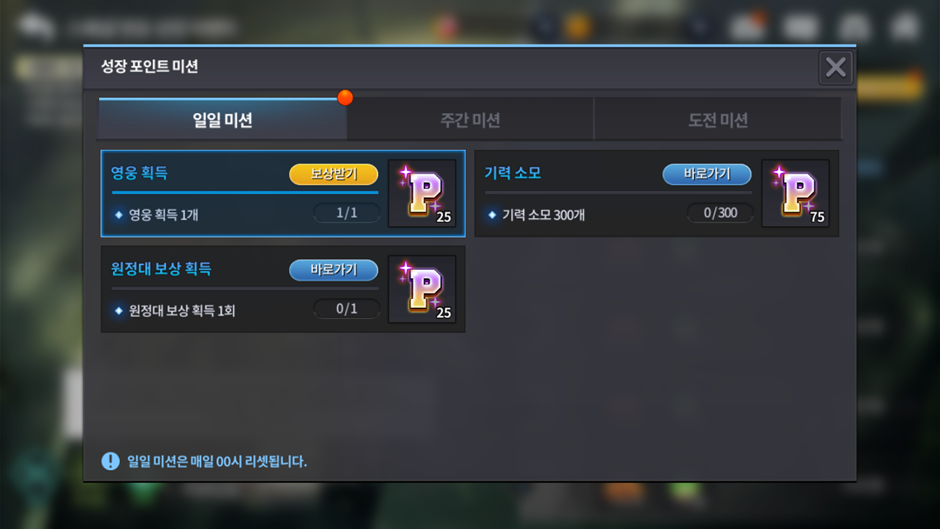The image size is (940, 529).
Task: Click the 75-point P reward icon for 기력 소모
Action: [x=796, y=193]
